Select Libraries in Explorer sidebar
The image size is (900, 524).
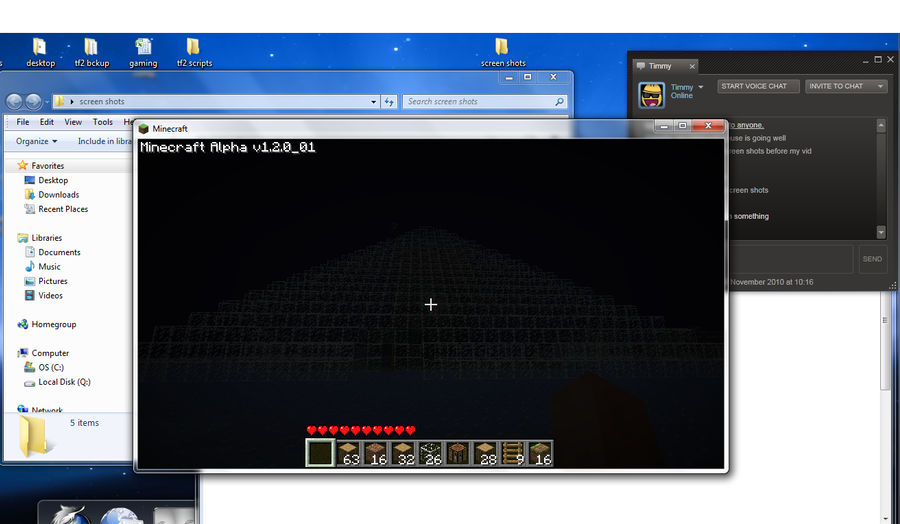coord(46,238)
